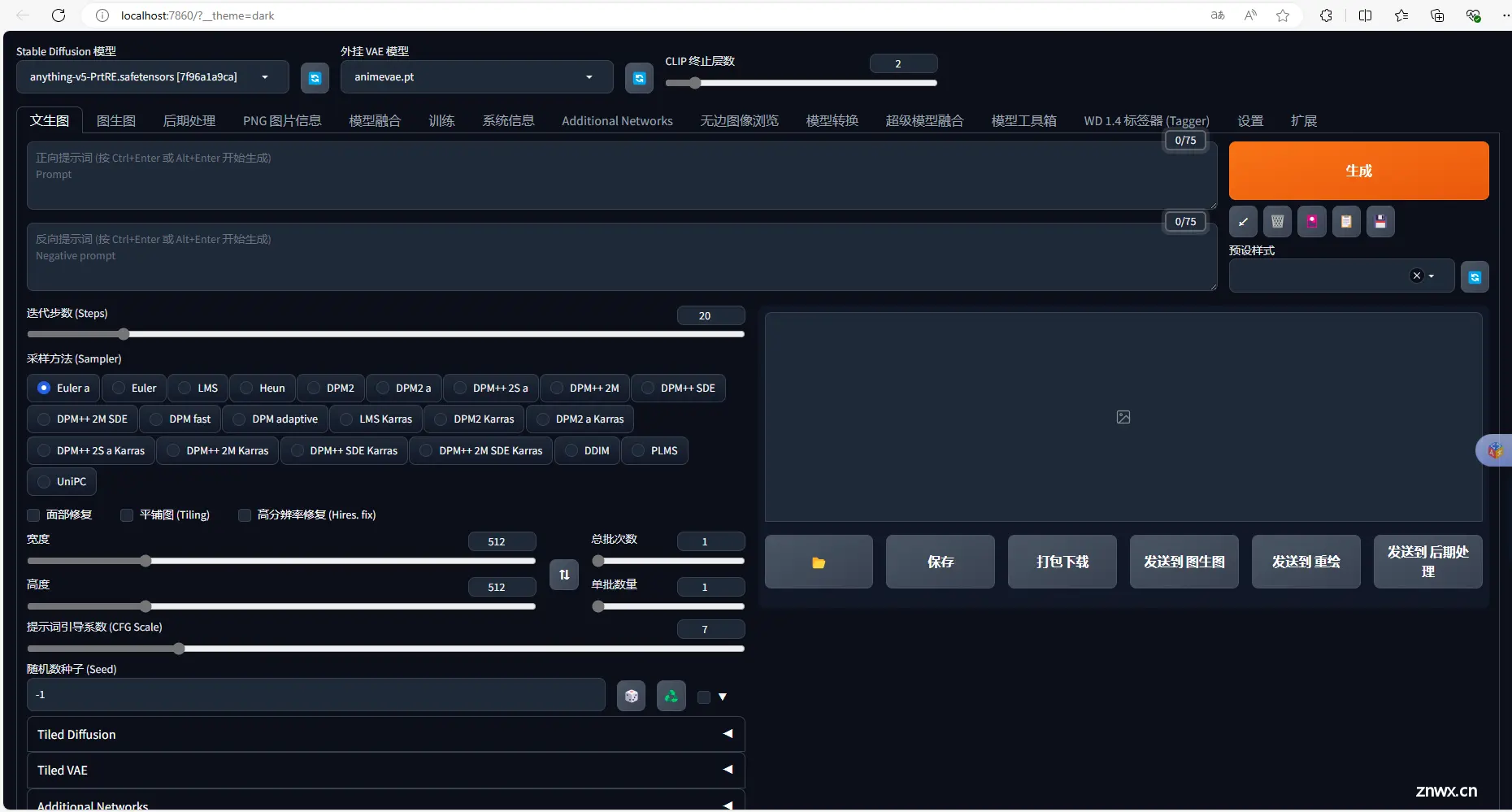1512x812 pixels.
Task: Add page to favorites star icon
Action: pos(1283,15)
